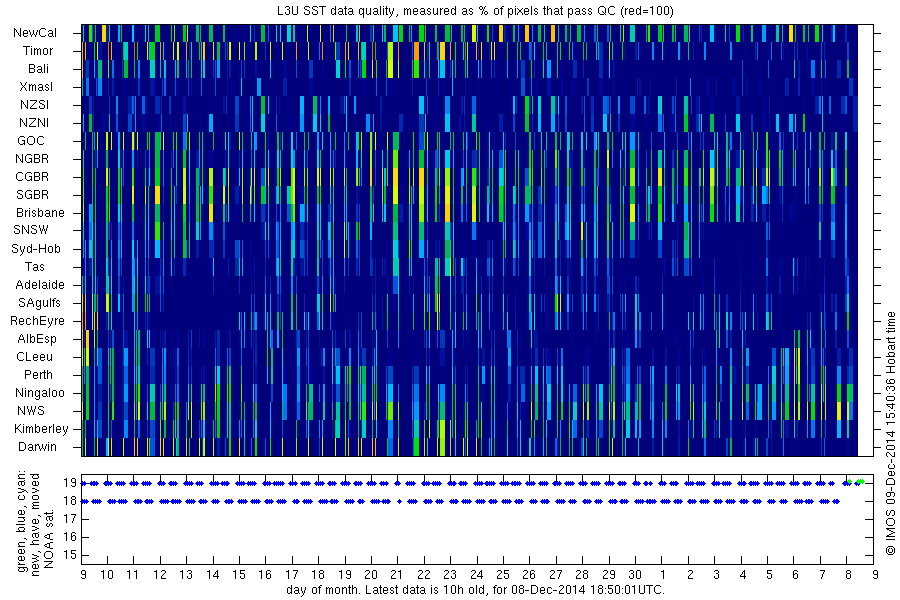The image size is (900, 600).
Task: Click the Brisbane region label
Action: coord(40,212)
